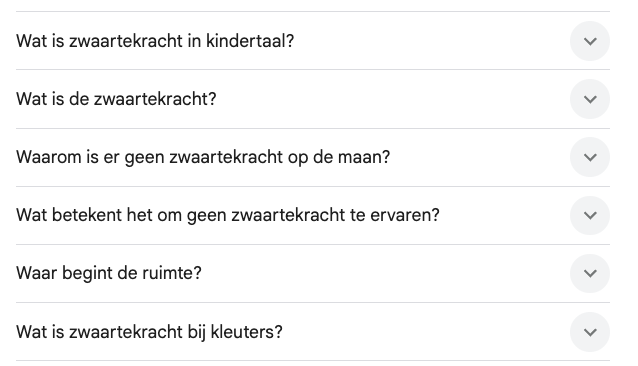This screenshot has height=366, width=638.
Task: Click the word 'kindertaal?' in first question
Action: [250, 41]
